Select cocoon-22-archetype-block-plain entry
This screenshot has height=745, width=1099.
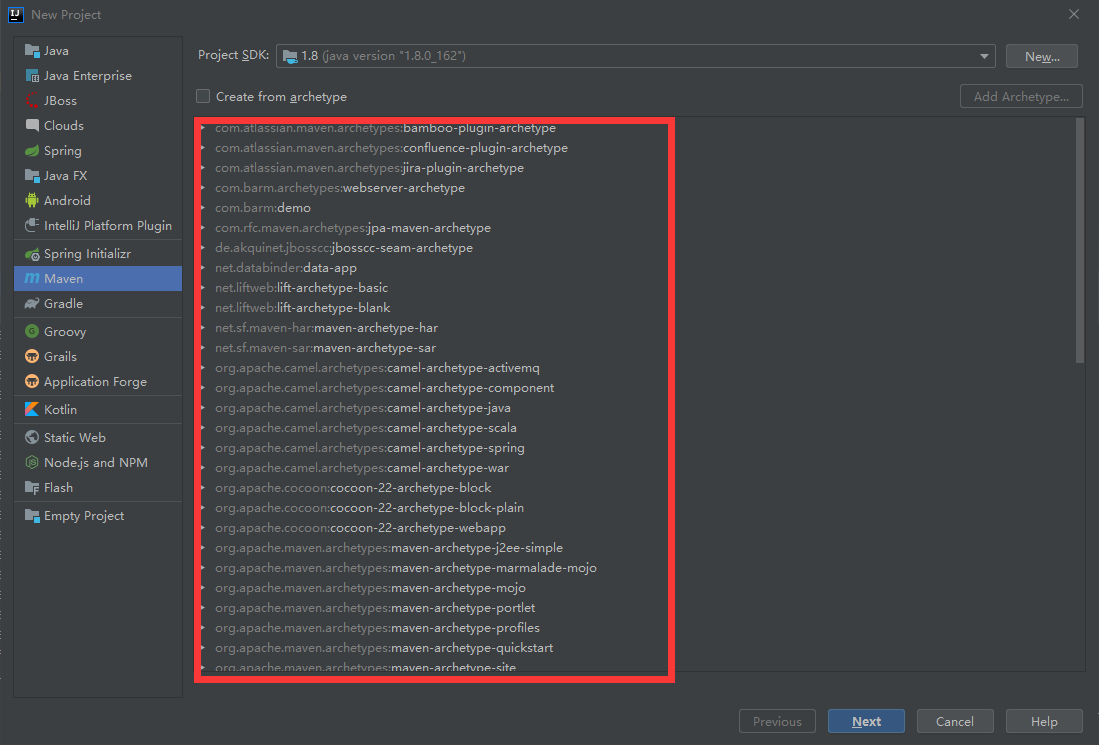tap(369, 507)
